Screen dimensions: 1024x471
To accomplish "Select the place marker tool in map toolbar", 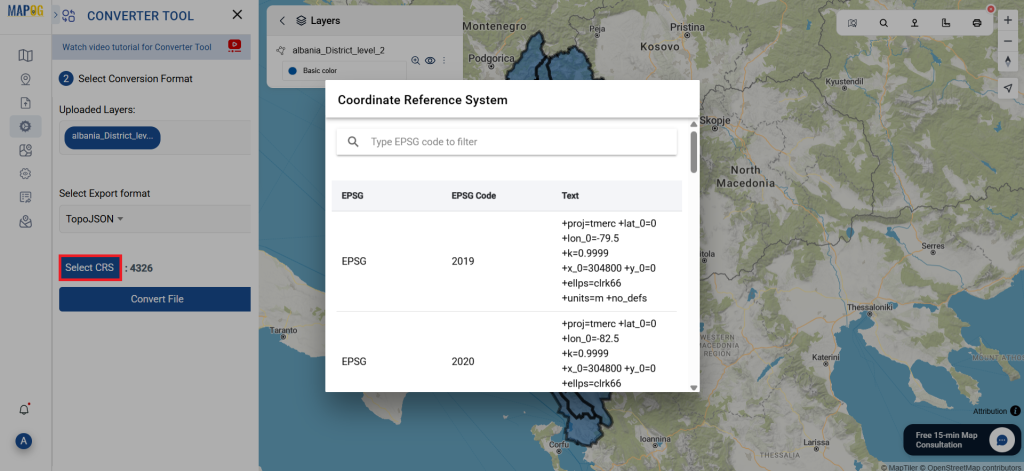I will pyautogui.click(x=915, y=23).
